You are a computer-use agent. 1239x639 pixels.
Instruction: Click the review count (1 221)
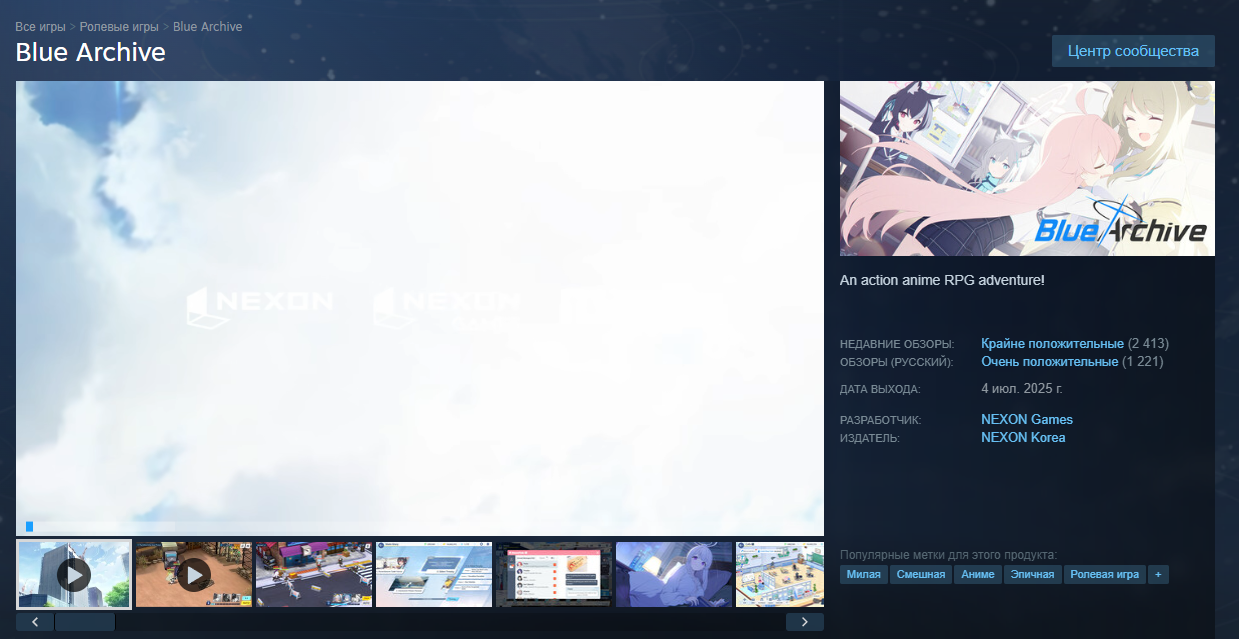tap(1143, 361)
